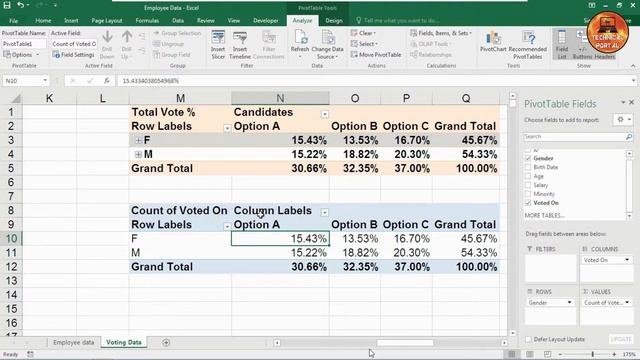640x360 pixels.
Task: Check the Salary field checkbox
Action: (x=528, y=185)
